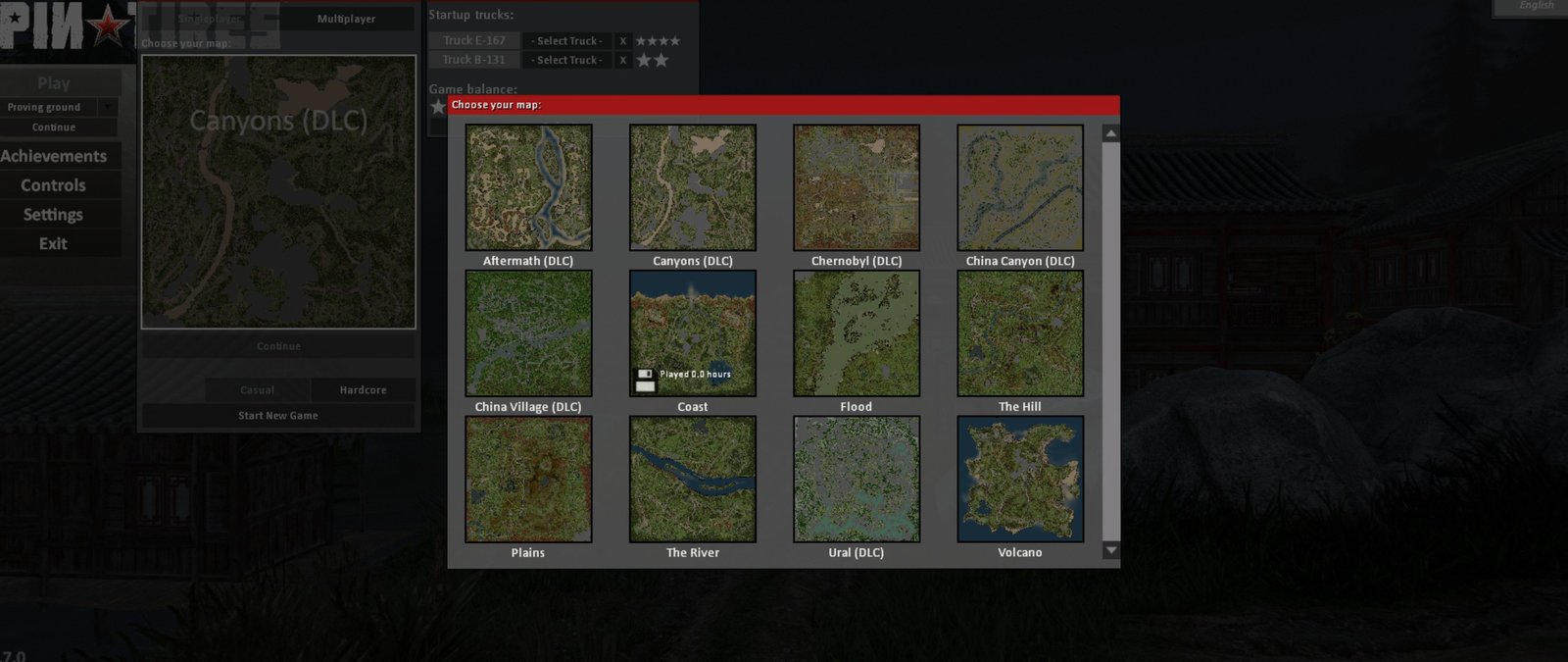Image resolution: width=1568 pixels, height=662 pixels.
Task: Select the Volcano map thumbnail
Action: click(1020, 480)
